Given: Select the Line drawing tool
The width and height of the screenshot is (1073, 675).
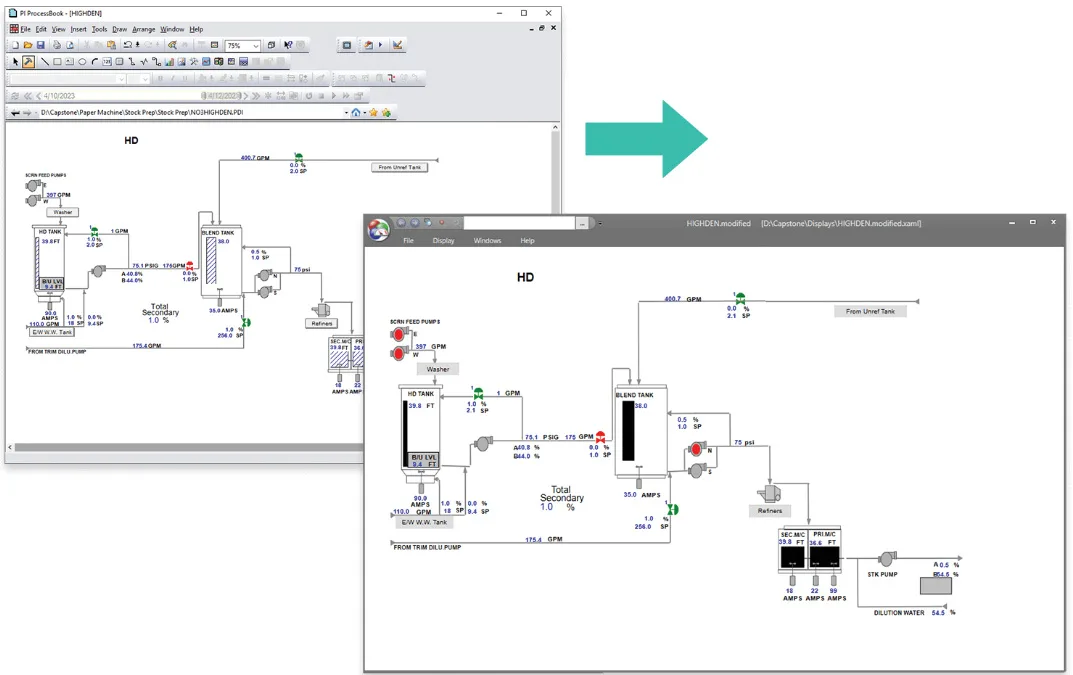Looking at the screenshot, I should click(45, 62).
